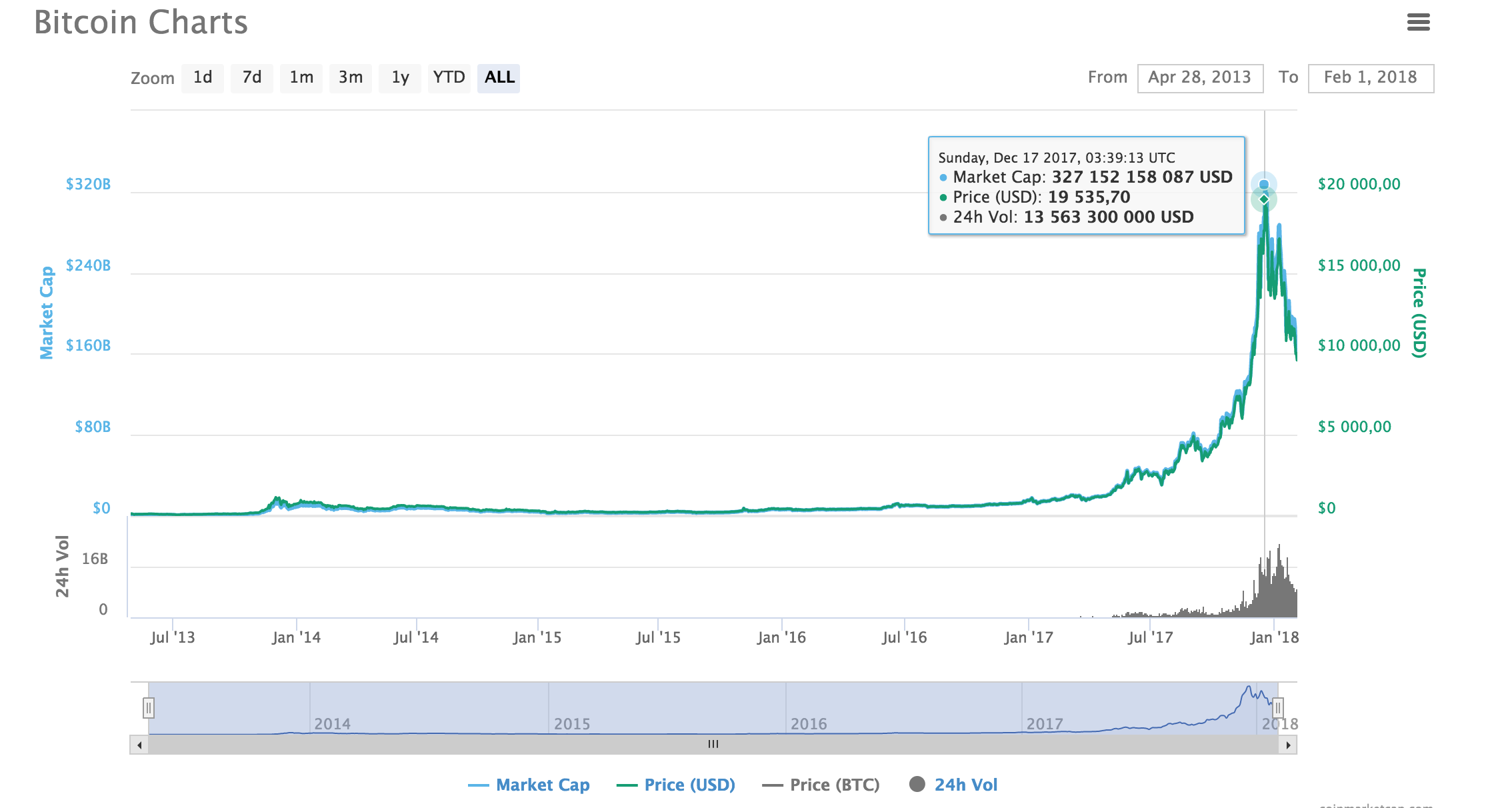This screenshot has width=1512, height=808.
Task: Click the Price (USD) vertical axis title
Action: click(1419, 313)
